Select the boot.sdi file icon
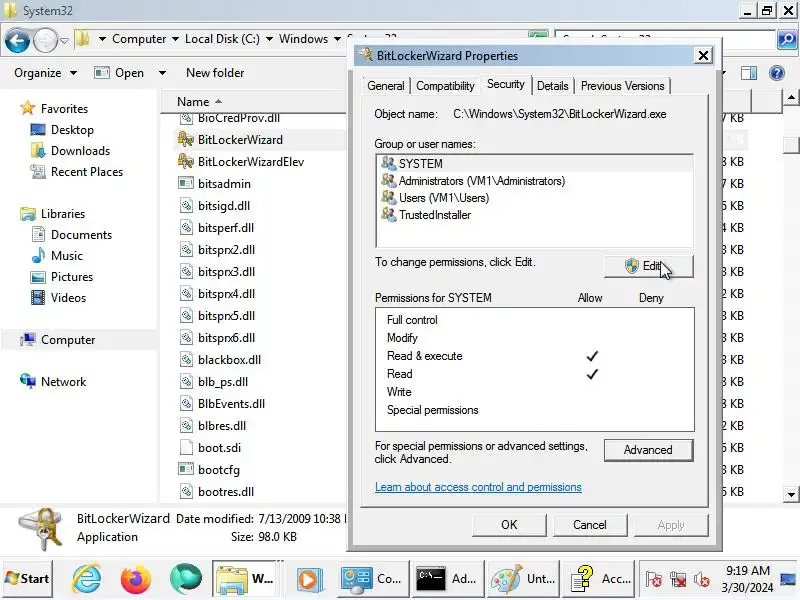 (186, 447)
